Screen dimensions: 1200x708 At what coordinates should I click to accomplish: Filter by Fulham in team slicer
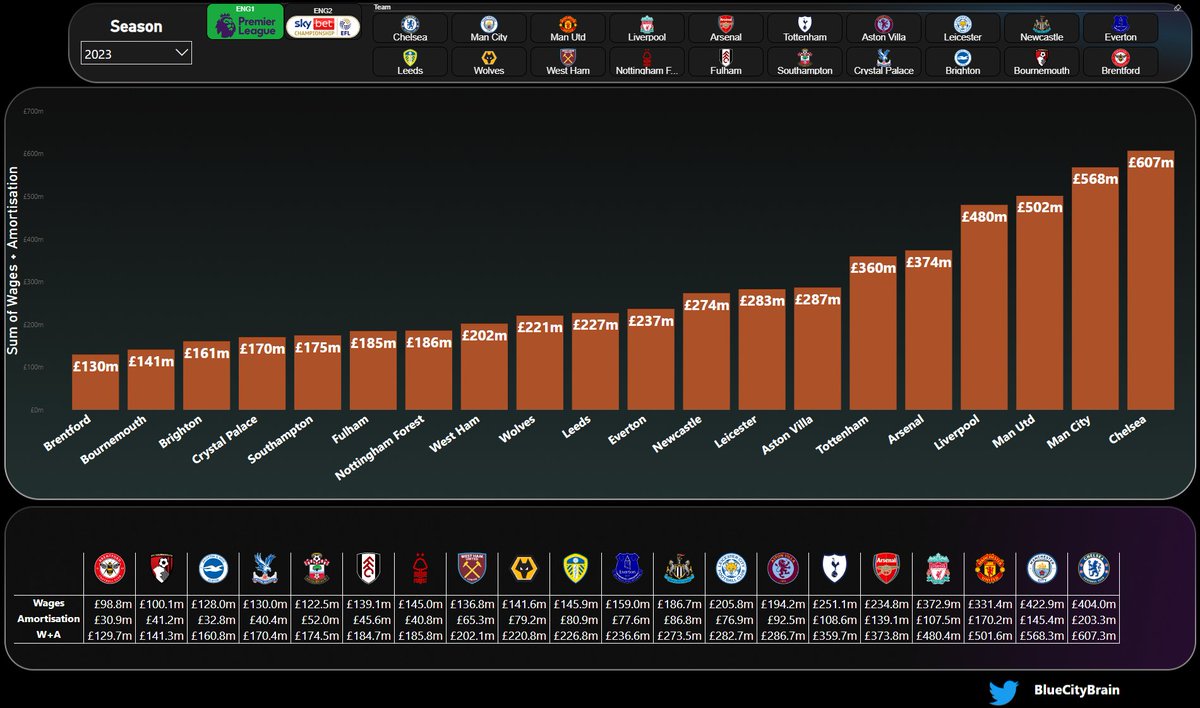726,62
